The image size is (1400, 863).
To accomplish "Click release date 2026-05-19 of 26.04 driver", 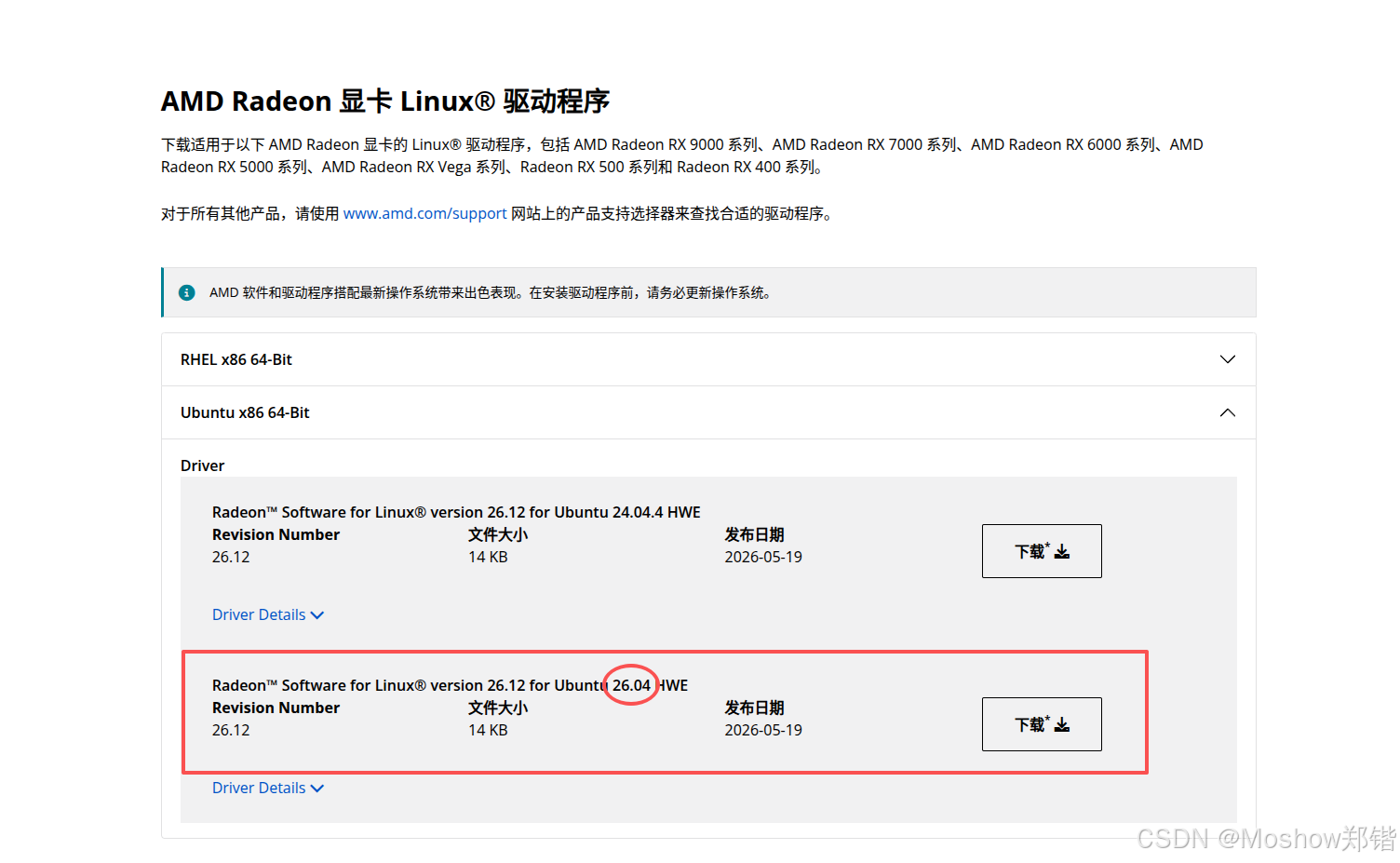I will 763,730.
